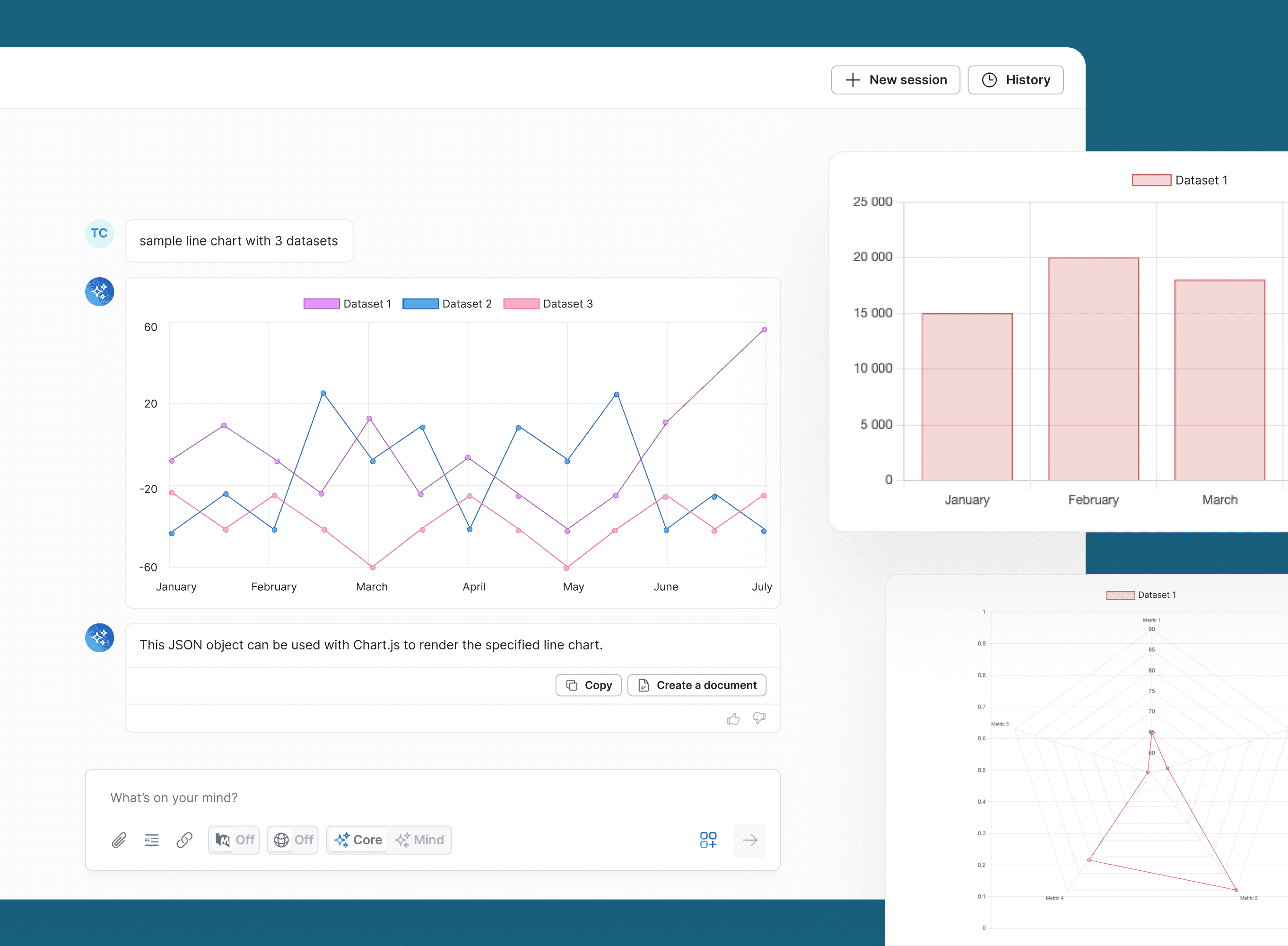
Task: Focus the What's on your mind input
Action: tap(400, 797)
